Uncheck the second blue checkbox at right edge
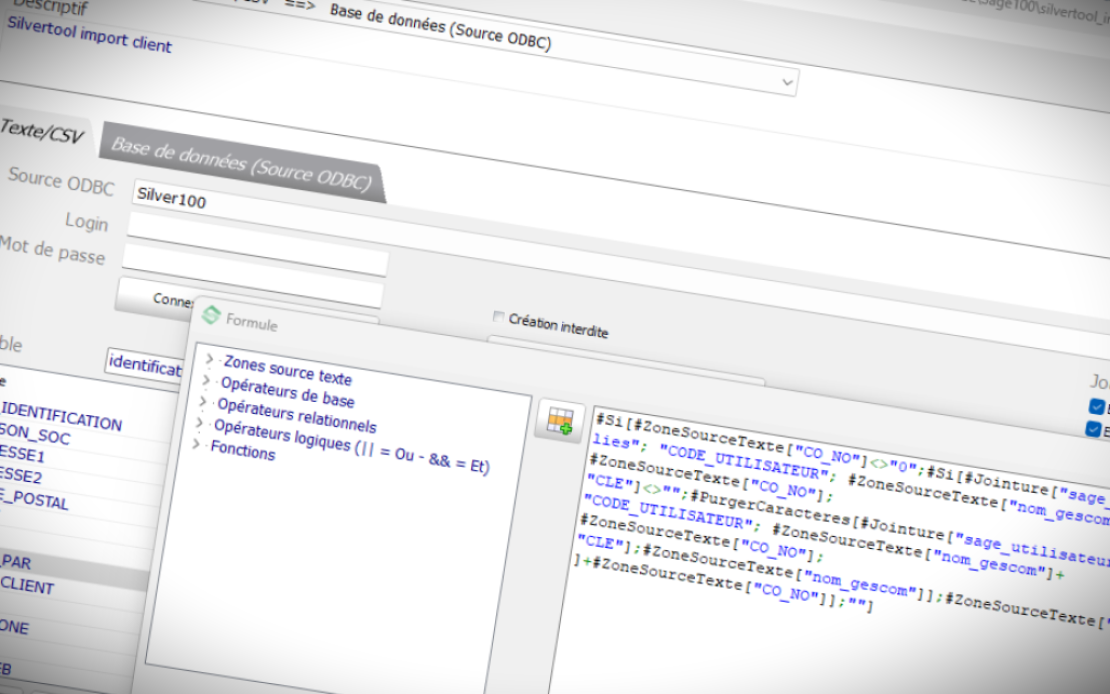1110x694 pixels. point(1094,430)
